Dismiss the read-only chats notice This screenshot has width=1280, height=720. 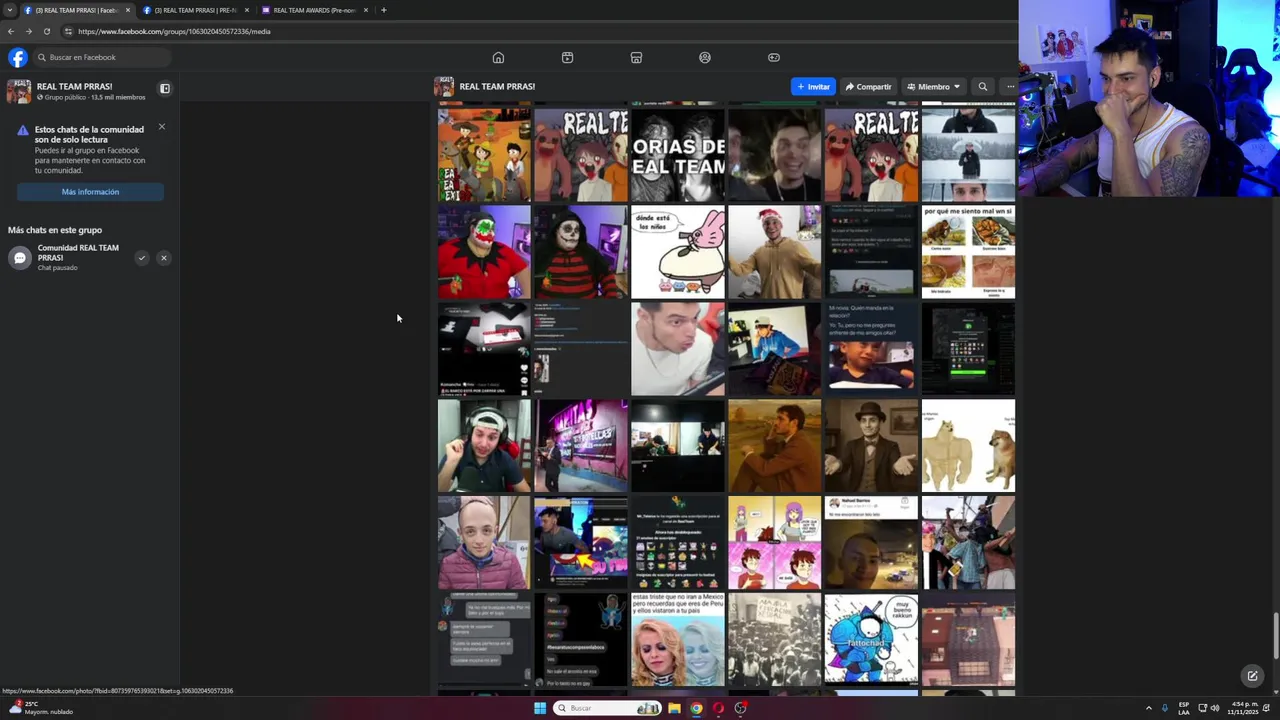click(x=161, y=127)
